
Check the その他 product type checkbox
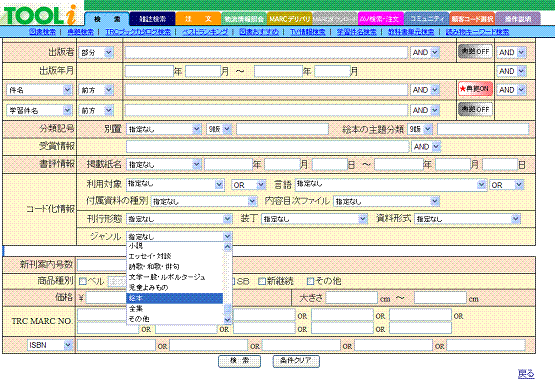(x=310, y=281)
